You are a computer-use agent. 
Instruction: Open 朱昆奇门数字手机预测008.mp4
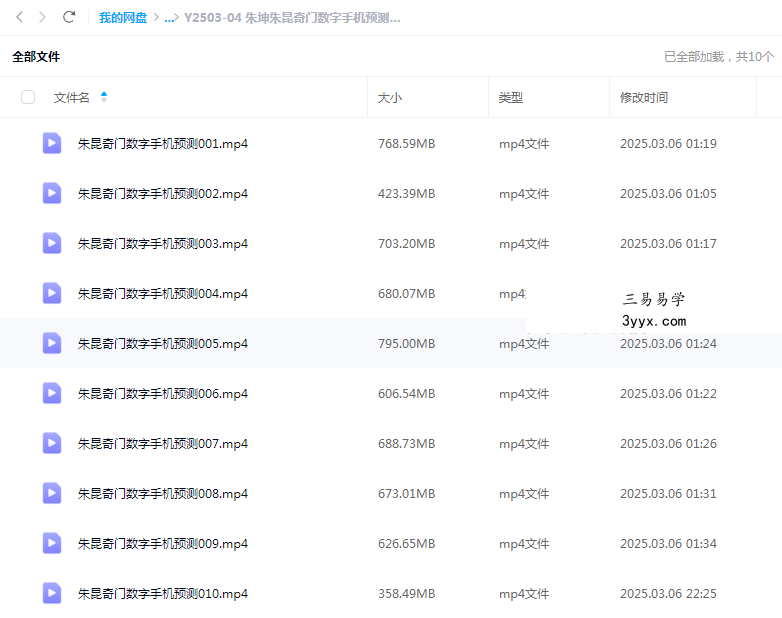(163, 493)
